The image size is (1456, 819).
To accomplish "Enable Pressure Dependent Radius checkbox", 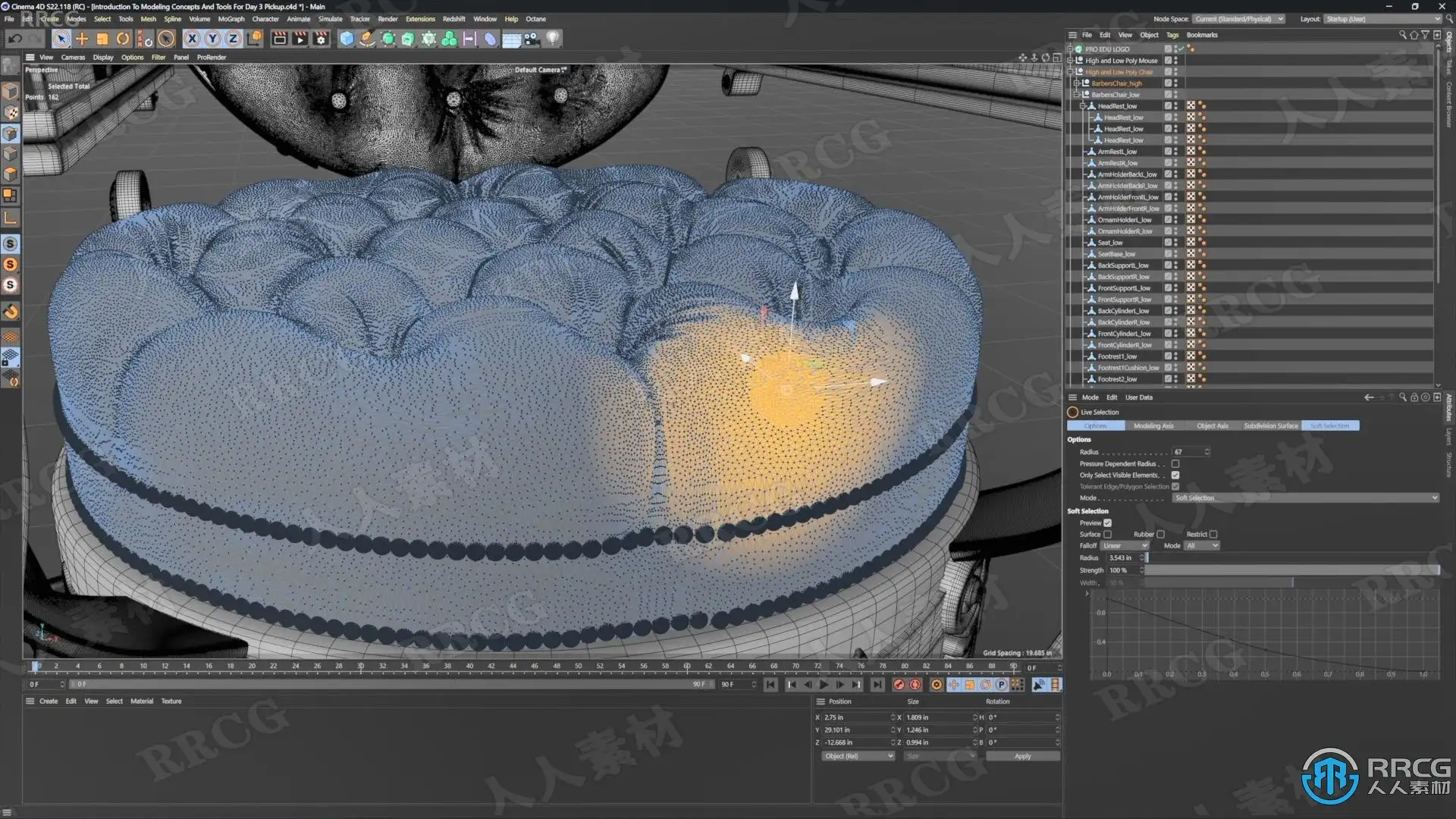I will [1175, 464].
